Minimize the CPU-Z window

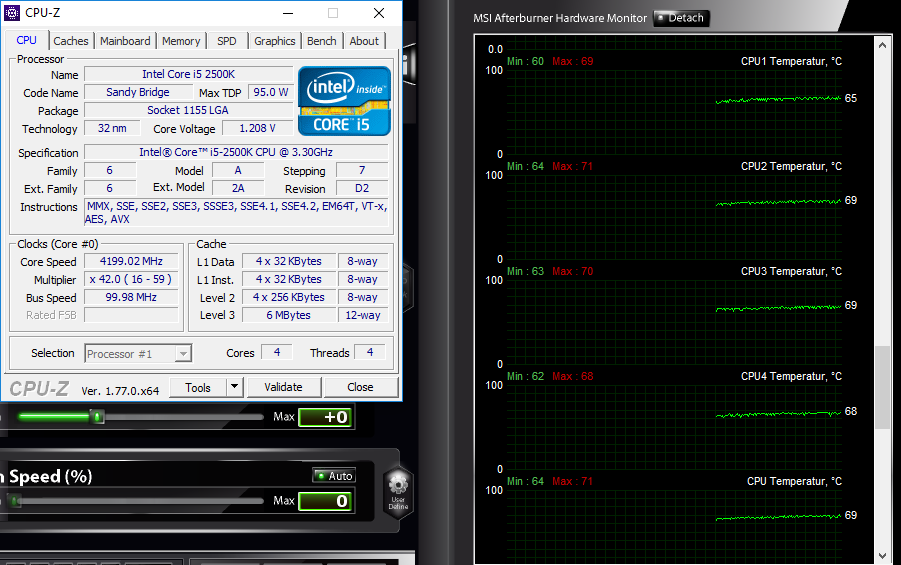(x=288, y=13)
